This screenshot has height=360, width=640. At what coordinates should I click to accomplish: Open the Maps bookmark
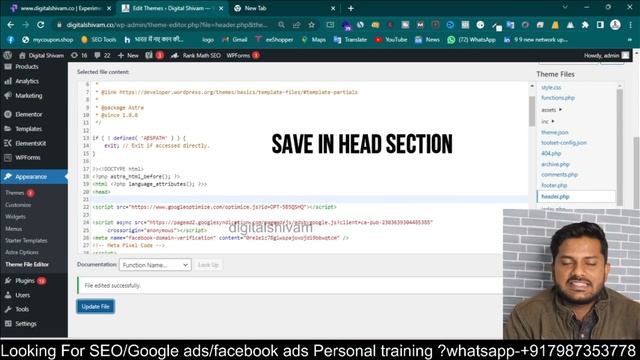313,40
